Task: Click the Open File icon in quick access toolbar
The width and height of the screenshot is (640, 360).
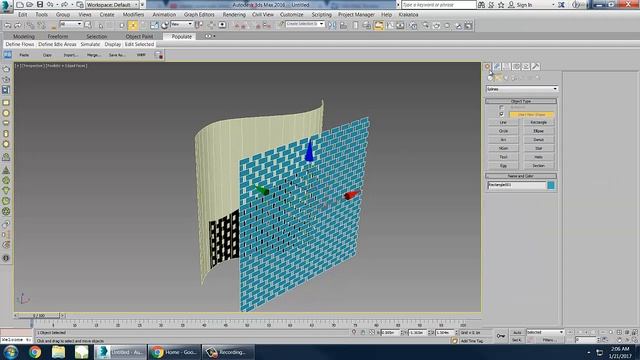Action: [x=30, y=4]
